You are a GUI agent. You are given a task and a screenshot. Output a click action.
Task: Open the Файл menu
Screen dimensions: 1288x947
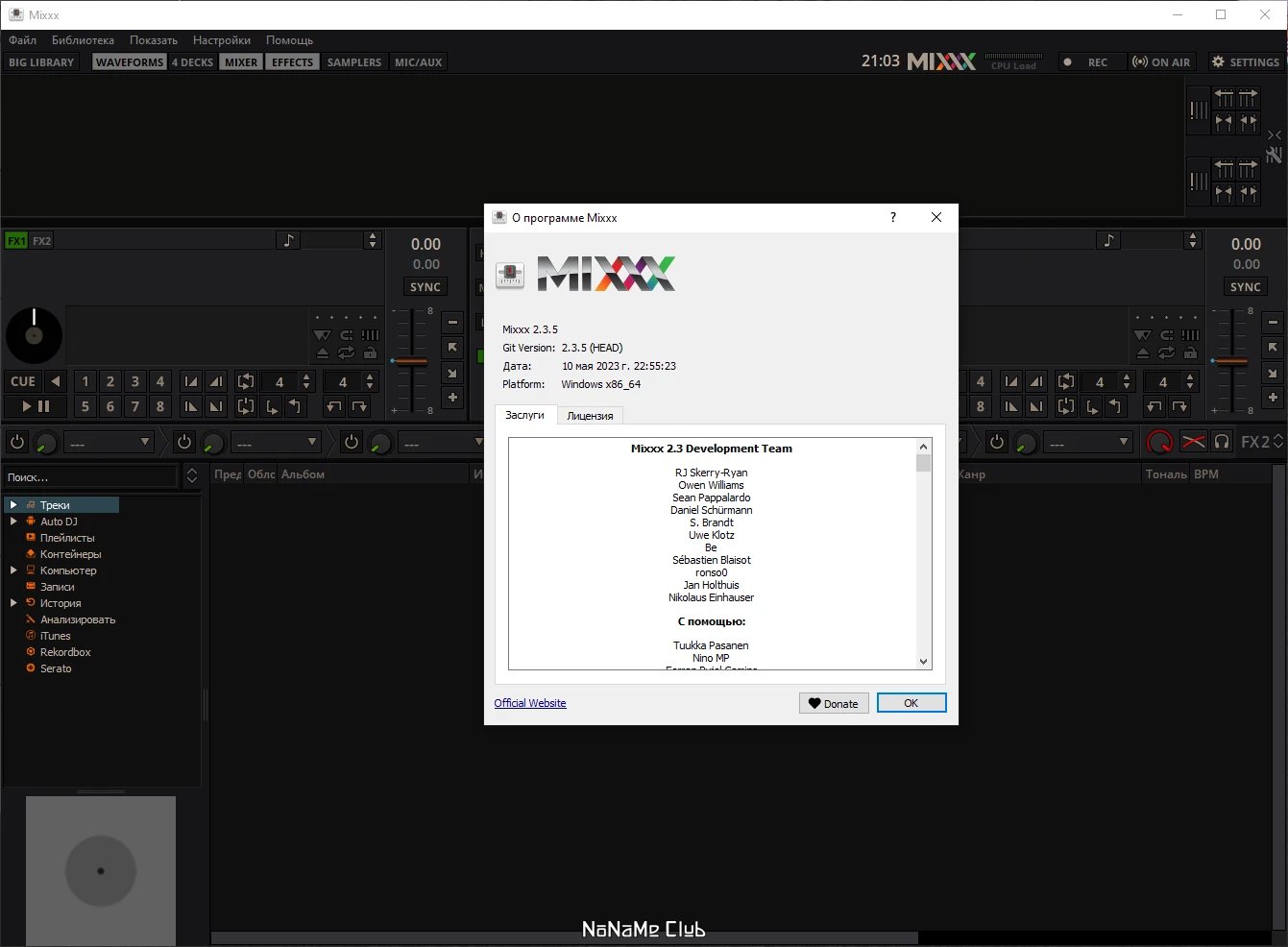[x=22, y=40]
